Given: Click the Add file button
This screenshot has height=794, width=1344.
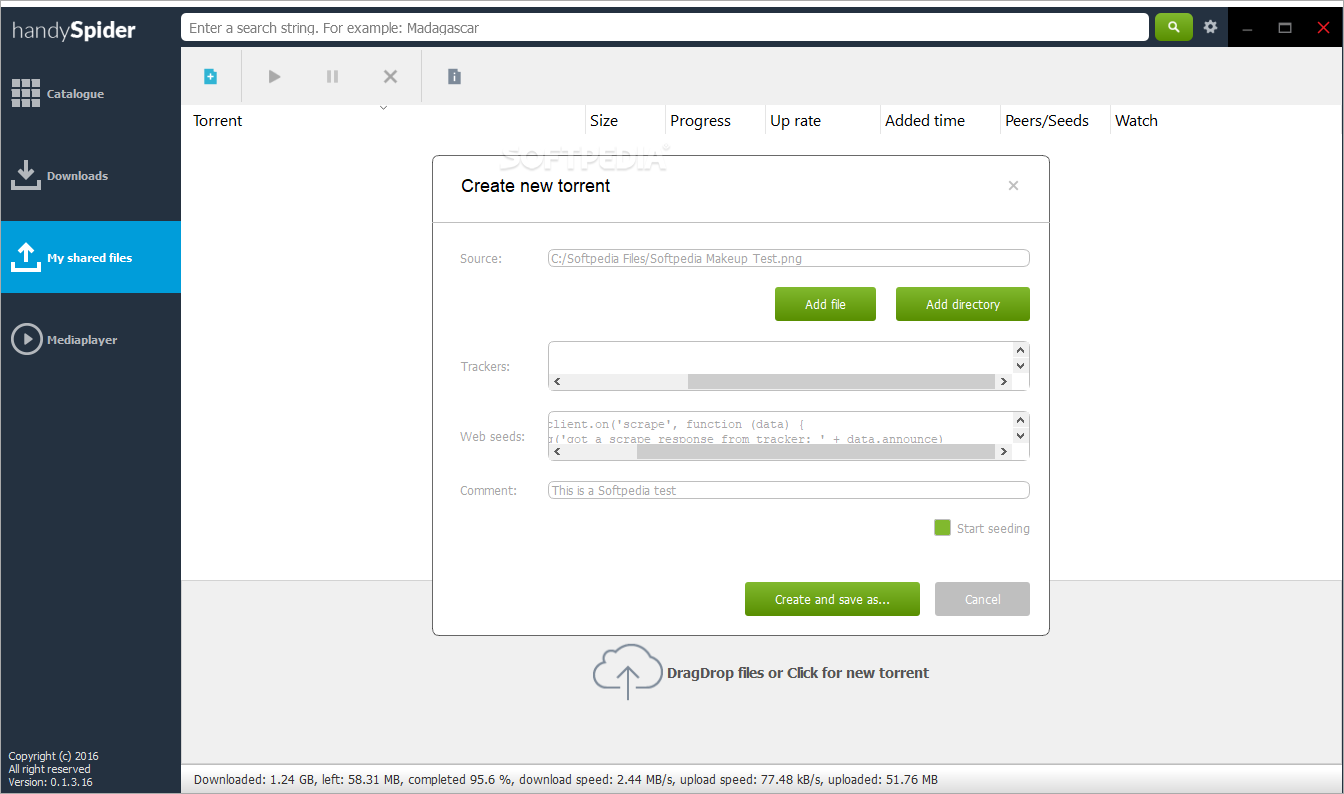Looking at the screenshot, I should (x=825, y=304).
